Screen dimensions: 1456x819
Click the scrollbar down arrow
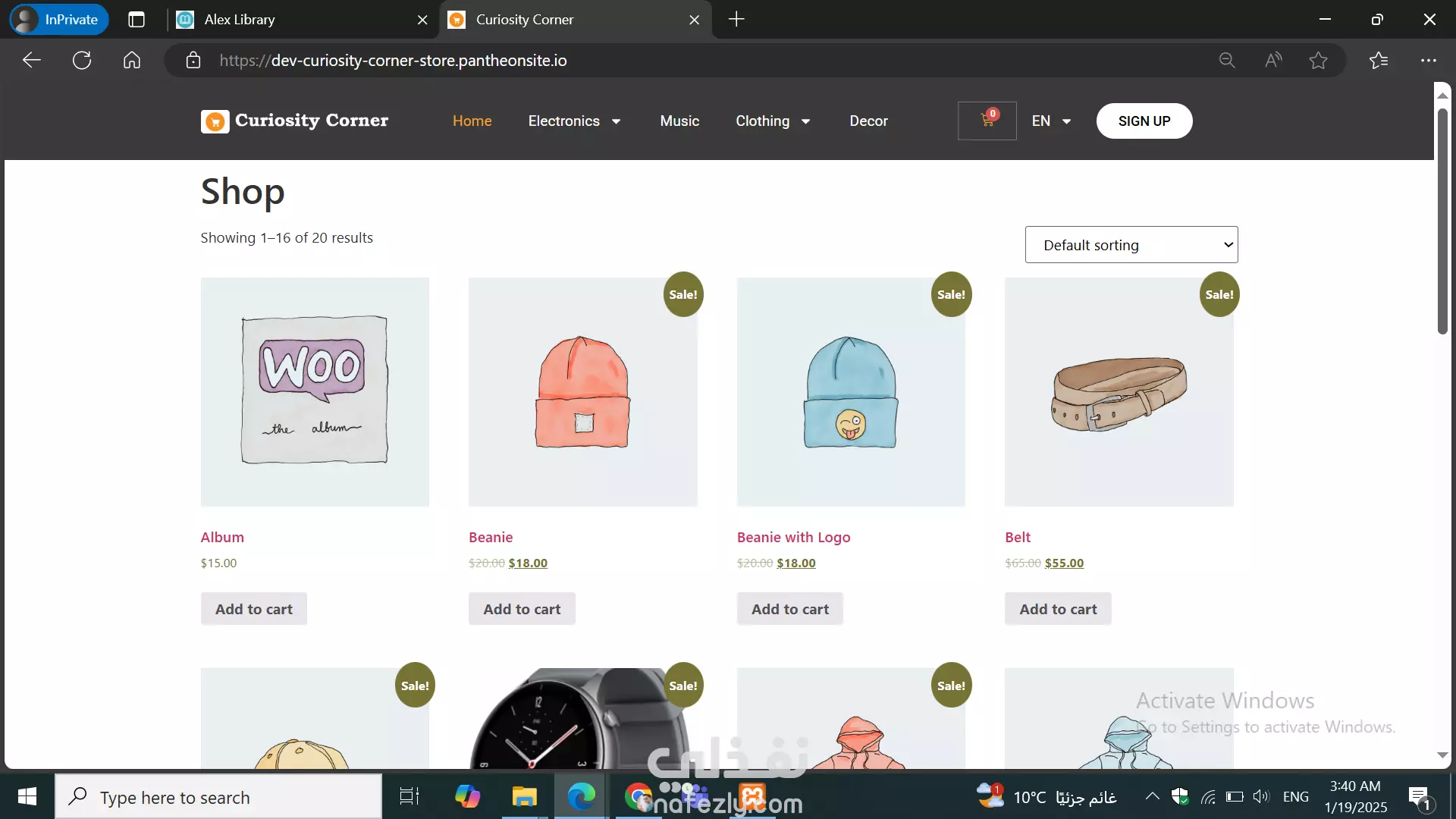(1442, 755)
